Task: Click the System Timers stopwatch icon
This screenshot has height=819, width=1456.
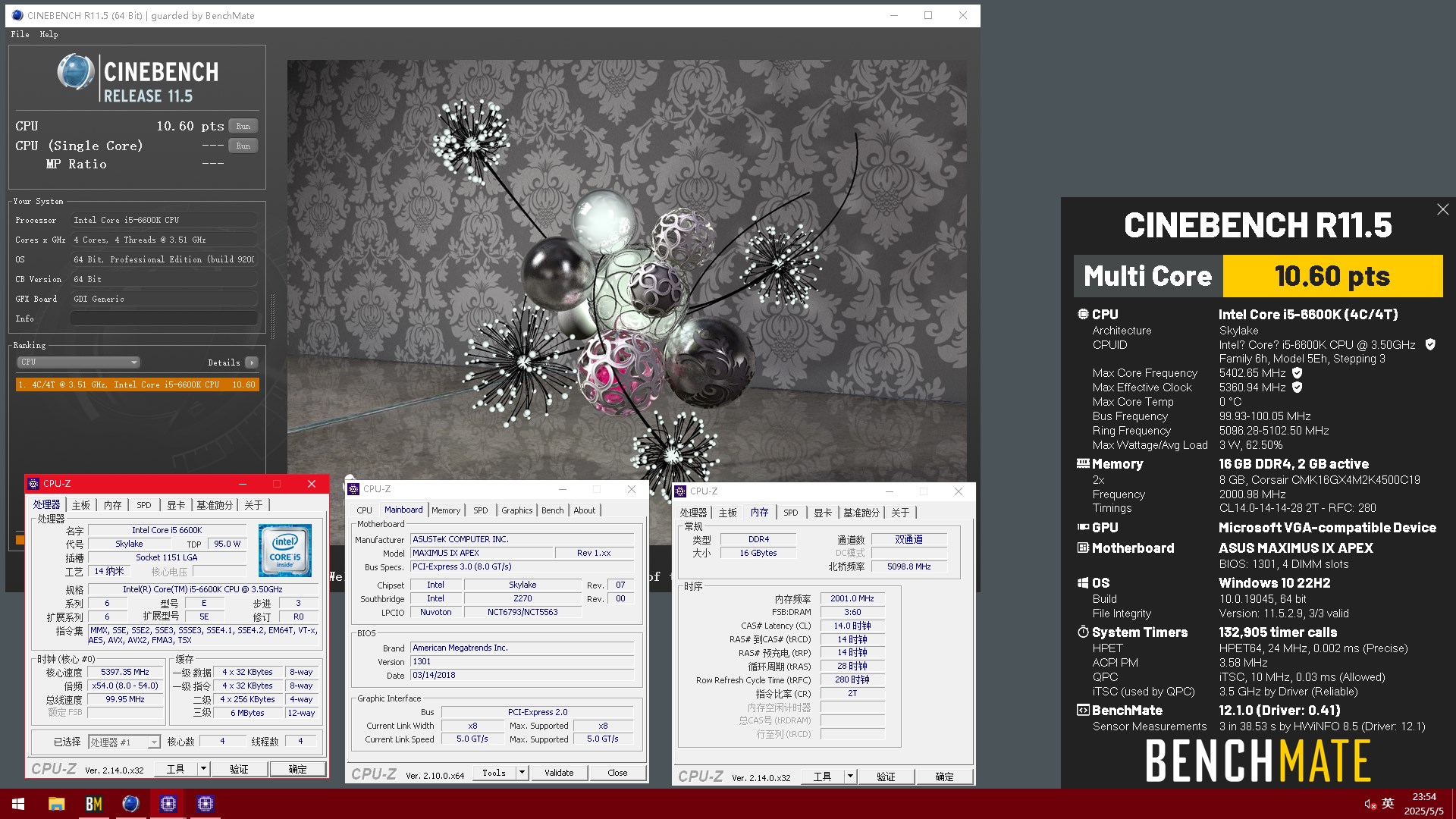Action: point(1083,632)
